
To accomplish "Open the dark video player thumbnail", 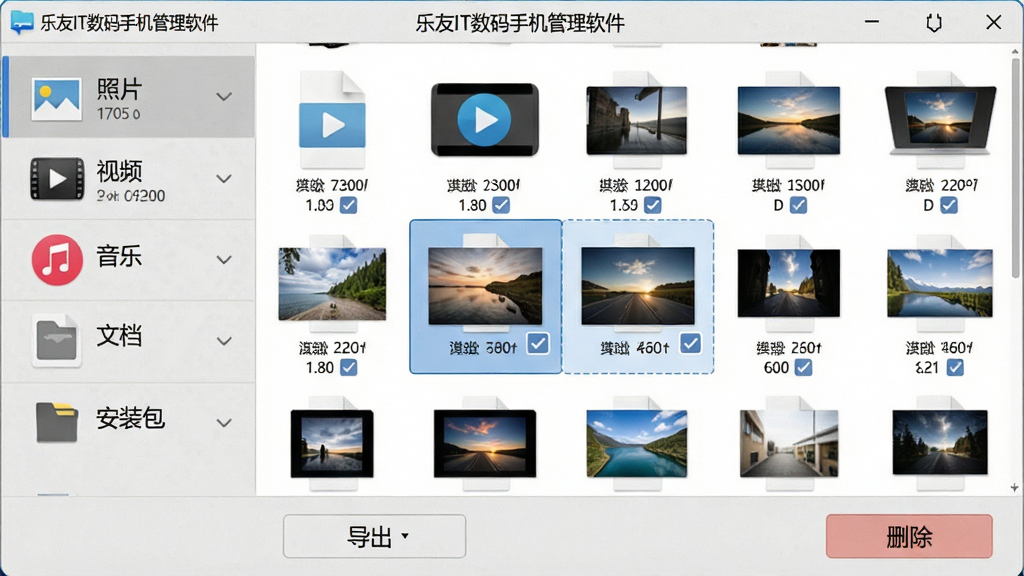I will (485, 120).
